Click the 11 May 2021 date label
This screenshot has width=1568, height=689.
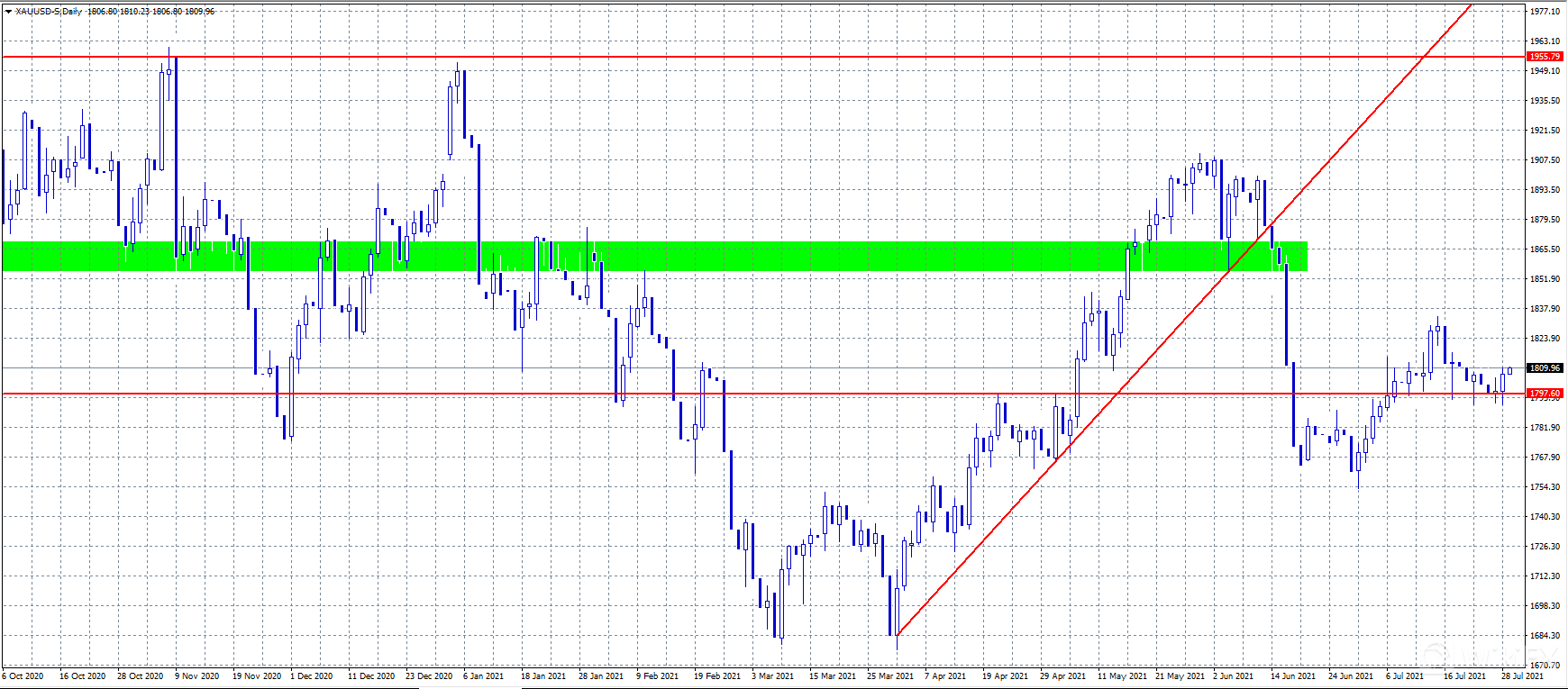point(1122,675)
